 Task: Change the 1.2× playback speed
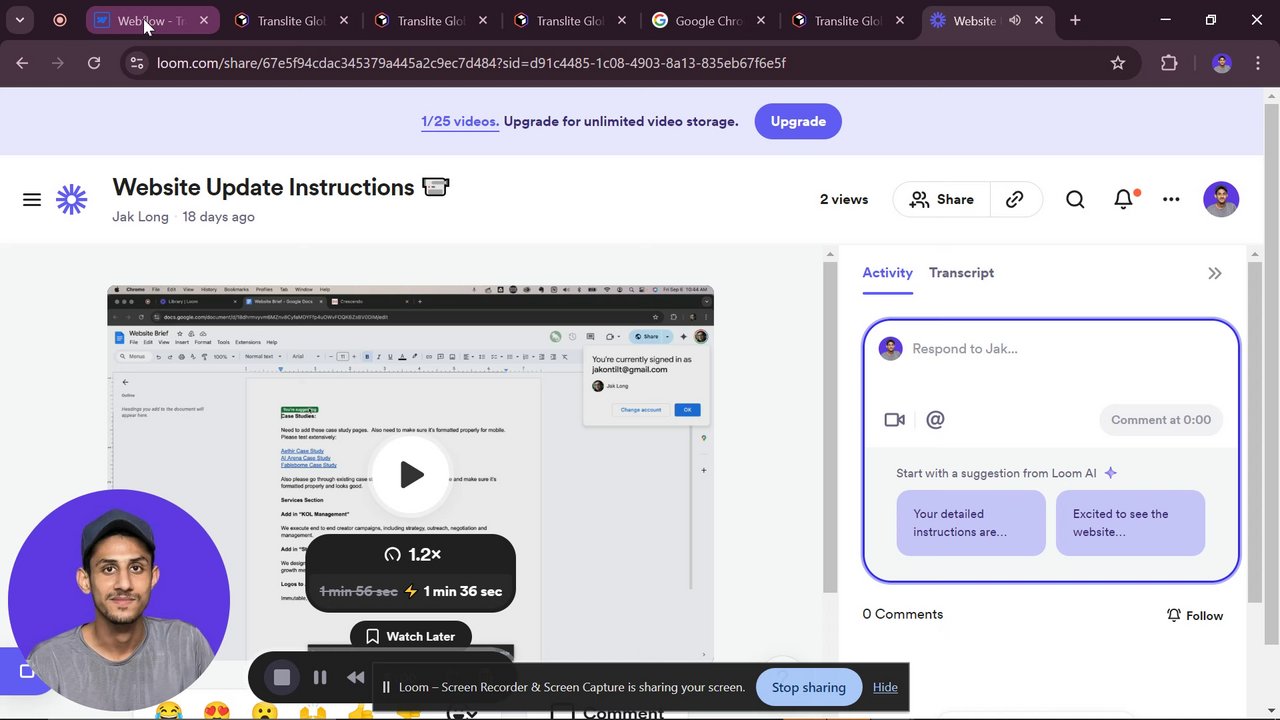[x=411, y=555]
